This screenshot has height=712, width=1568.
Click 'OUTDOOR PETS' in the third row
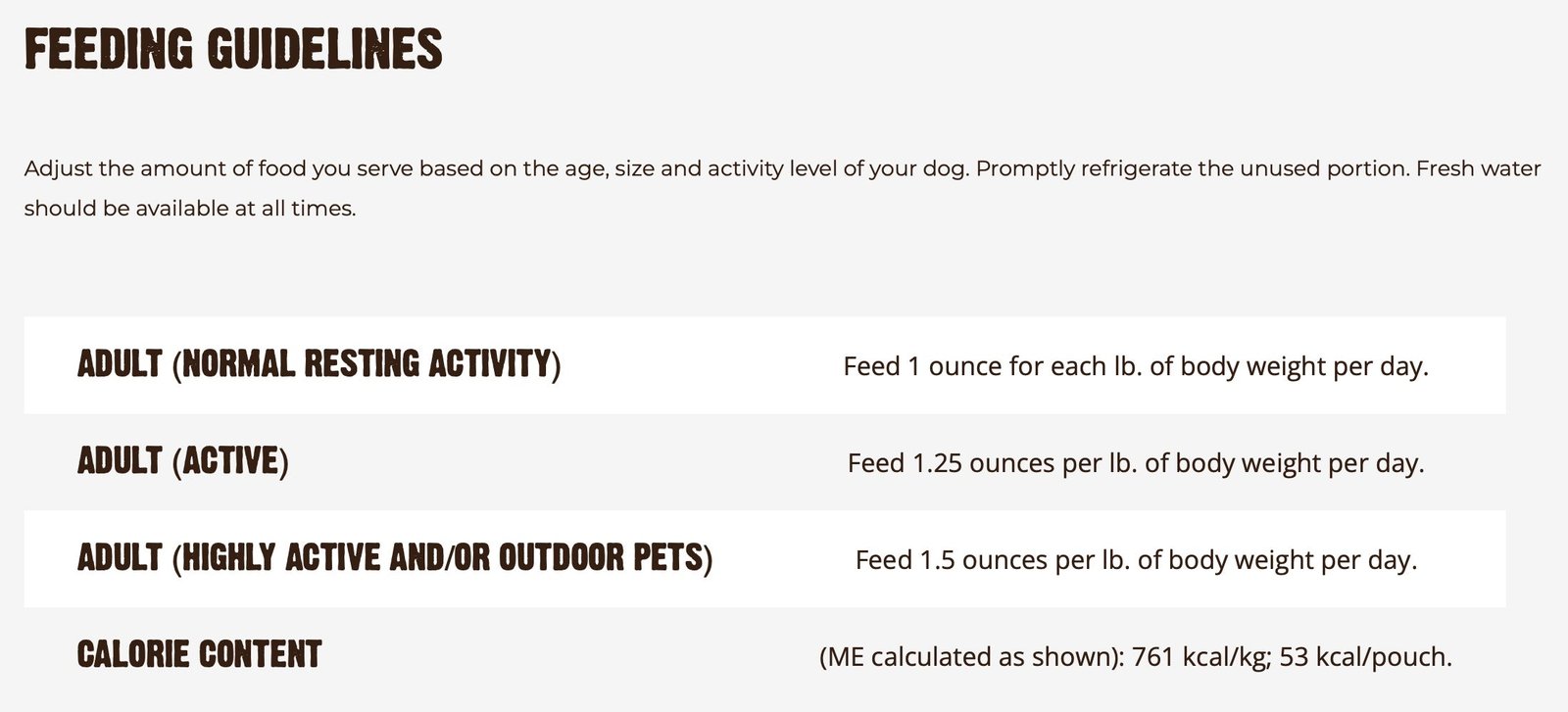click(x=602, y=558)
